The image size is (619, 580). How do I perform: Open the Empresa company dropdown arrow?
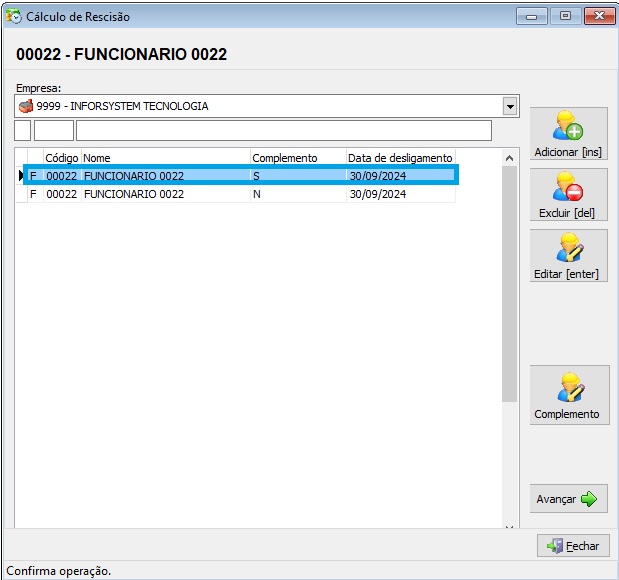pyautogui.click(x=510, y=106)
